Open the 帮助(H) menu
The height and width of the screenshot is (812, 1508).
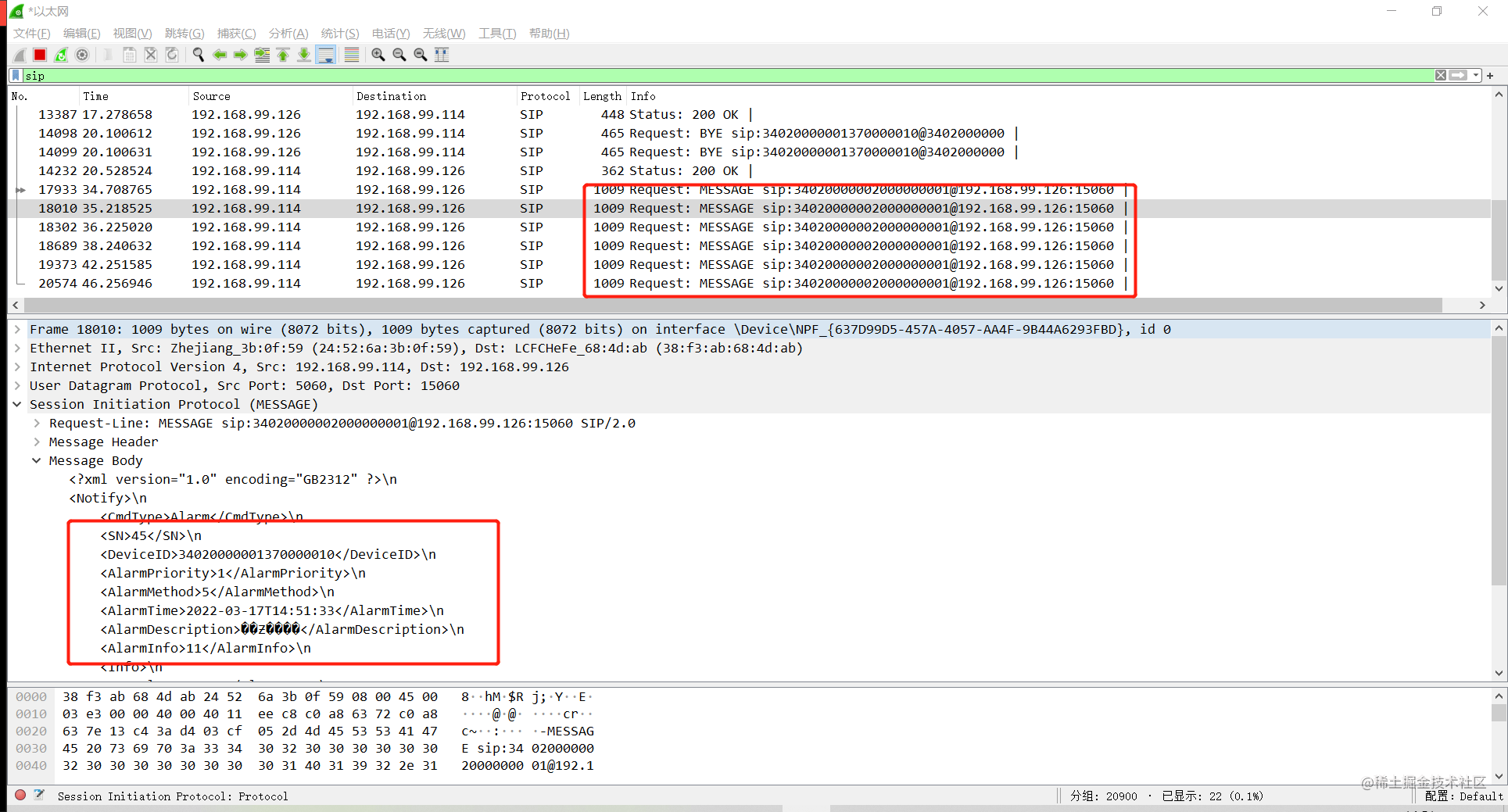pos(550,34)
